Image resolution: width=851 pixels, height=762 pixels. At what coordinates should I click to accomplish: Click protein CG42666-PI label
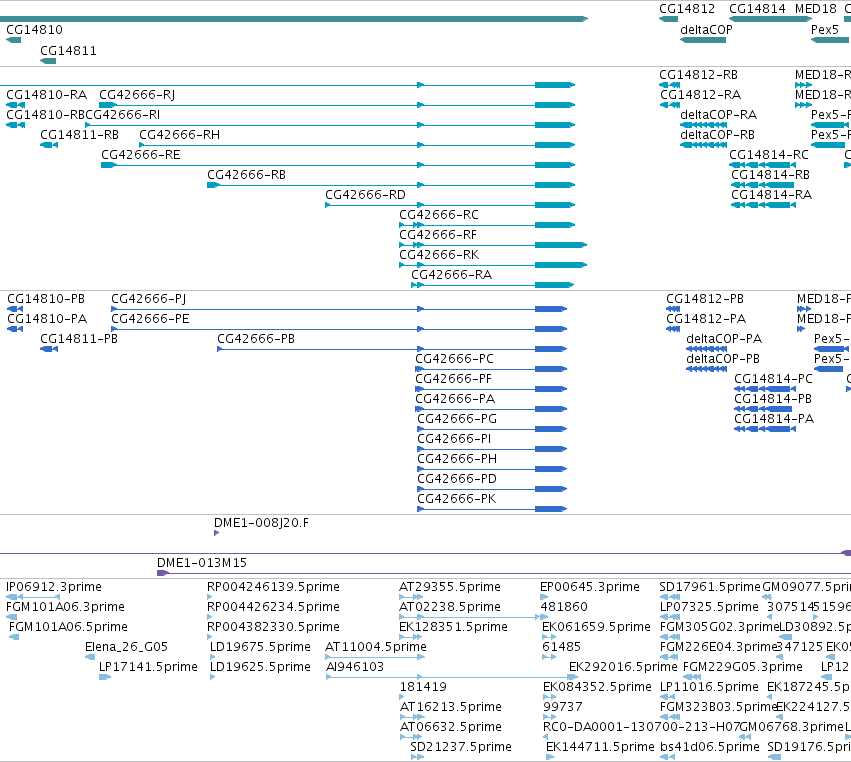tap(454, 439)
